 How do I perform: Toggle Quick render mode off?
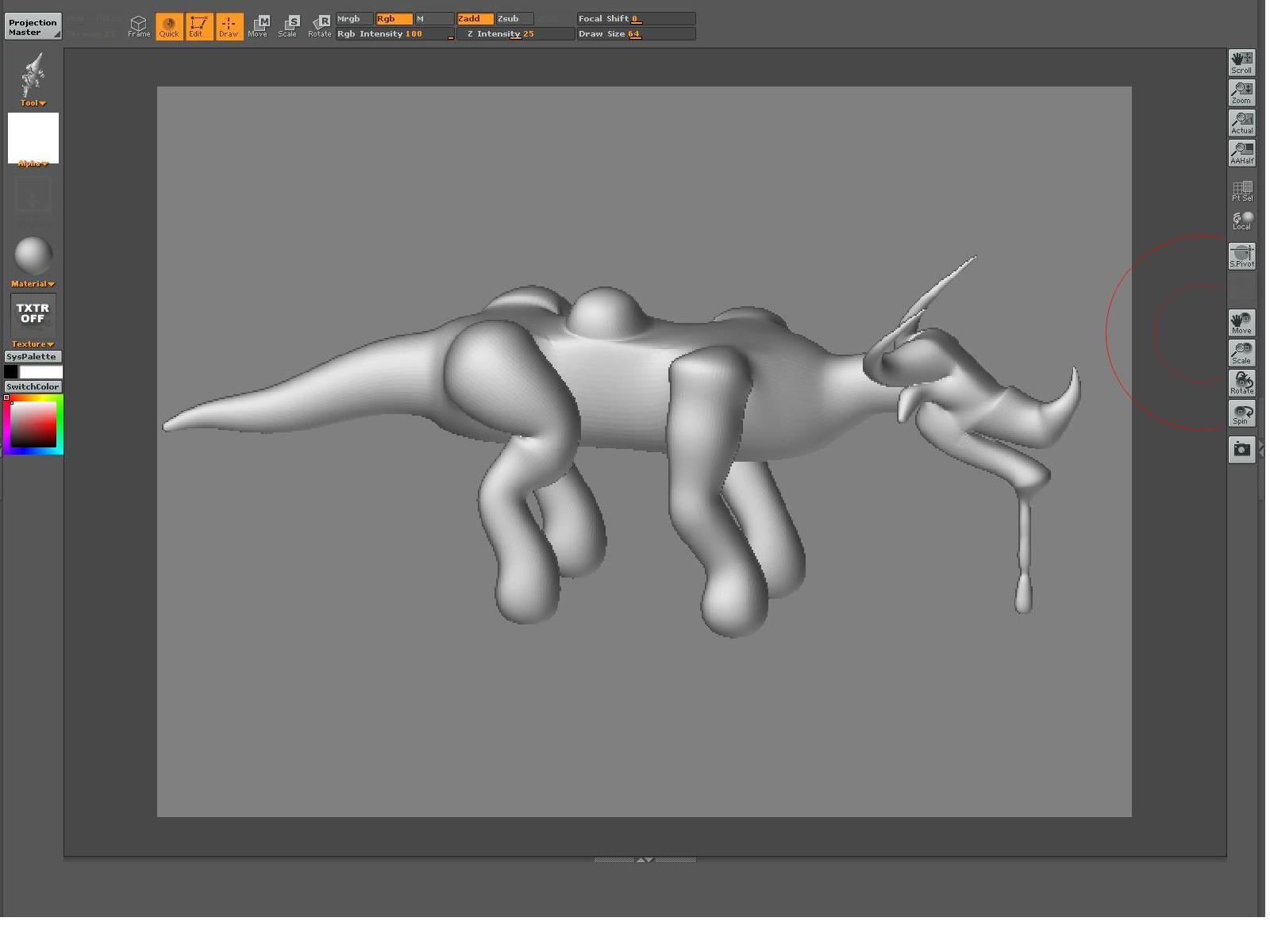[169, 25]
